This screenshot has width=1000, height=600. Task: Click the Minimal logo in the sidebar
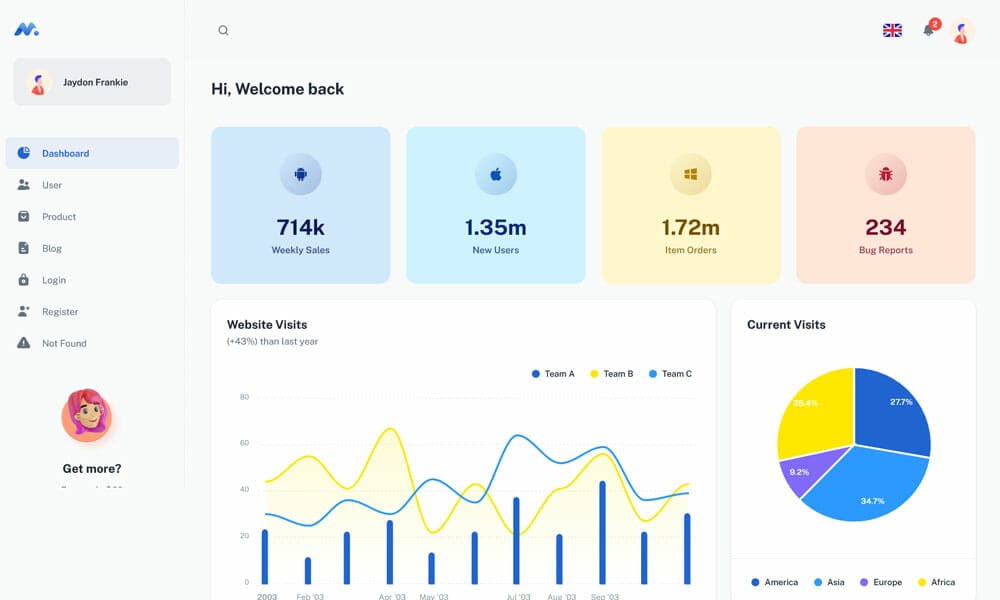coord(28,28)
